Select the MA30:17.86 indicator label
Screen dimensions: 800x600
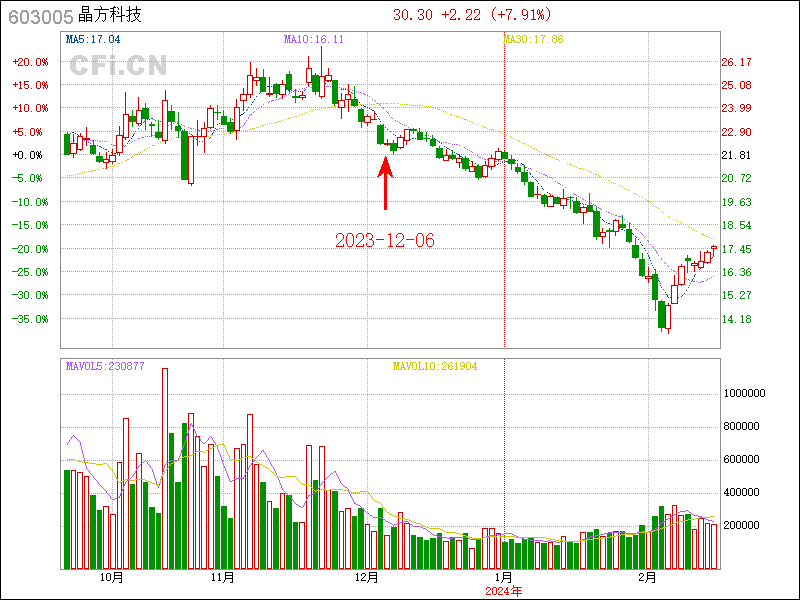pos(533,39)
